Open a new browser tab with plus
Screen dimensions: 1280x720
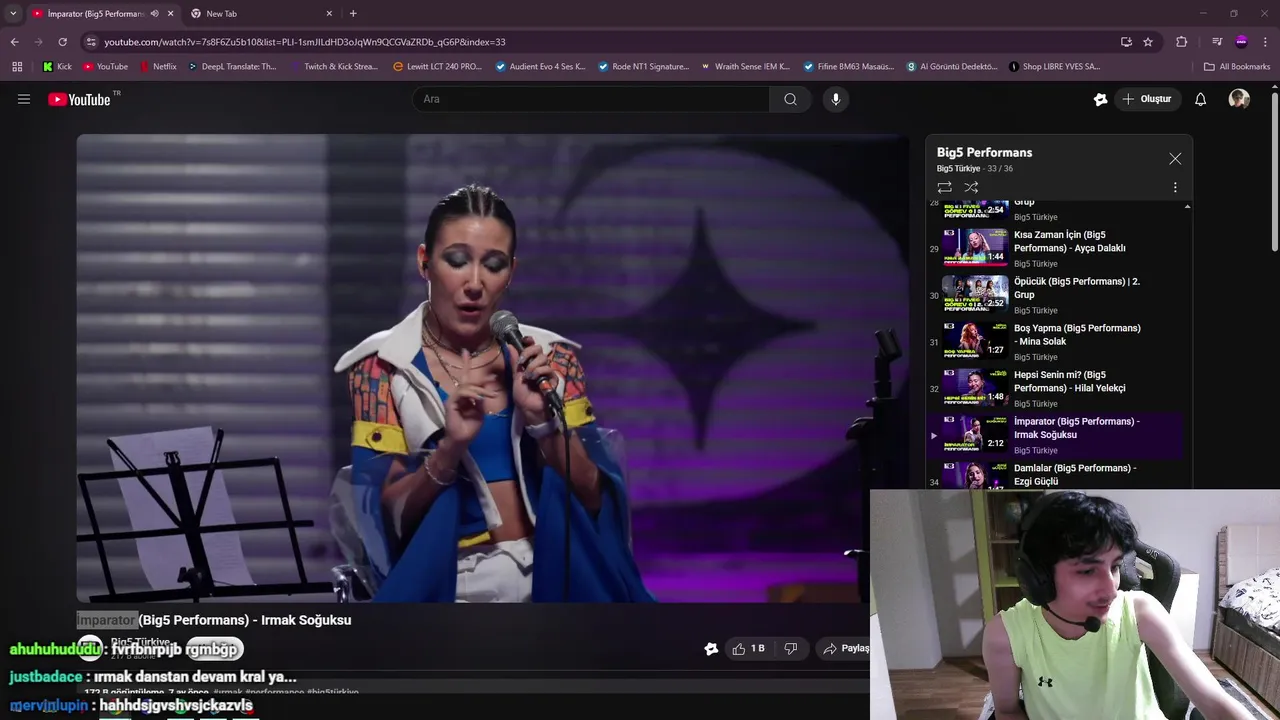coord(353,14)
